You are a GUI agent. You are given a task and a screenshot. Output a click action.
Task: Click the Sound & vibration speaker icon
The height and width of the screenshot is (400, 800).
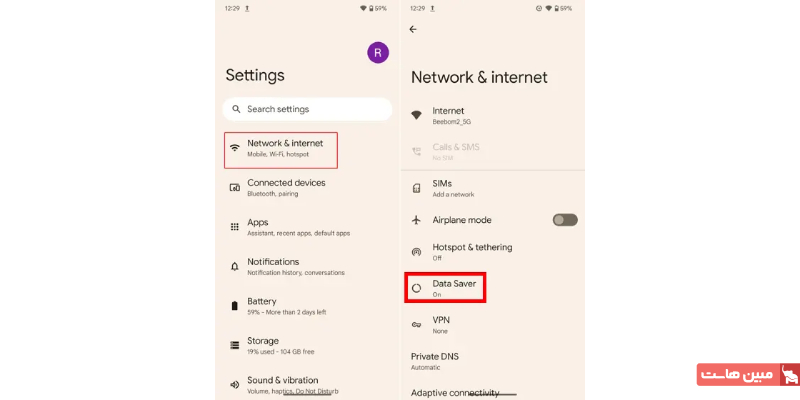pos(235,385)
